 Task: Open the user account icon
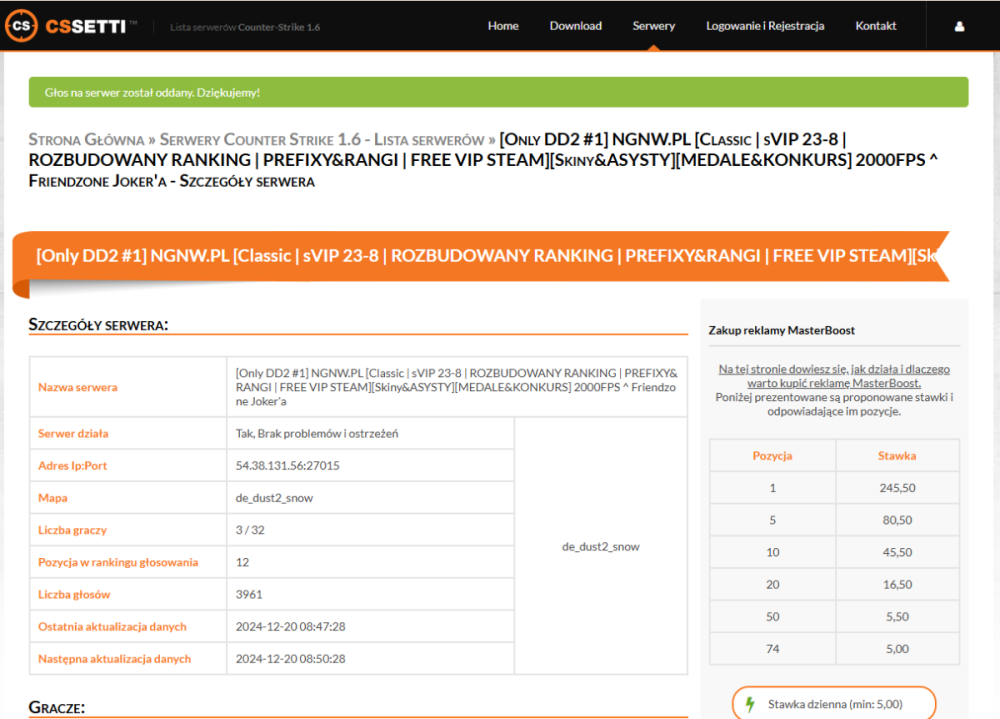(x=959, y=26)
